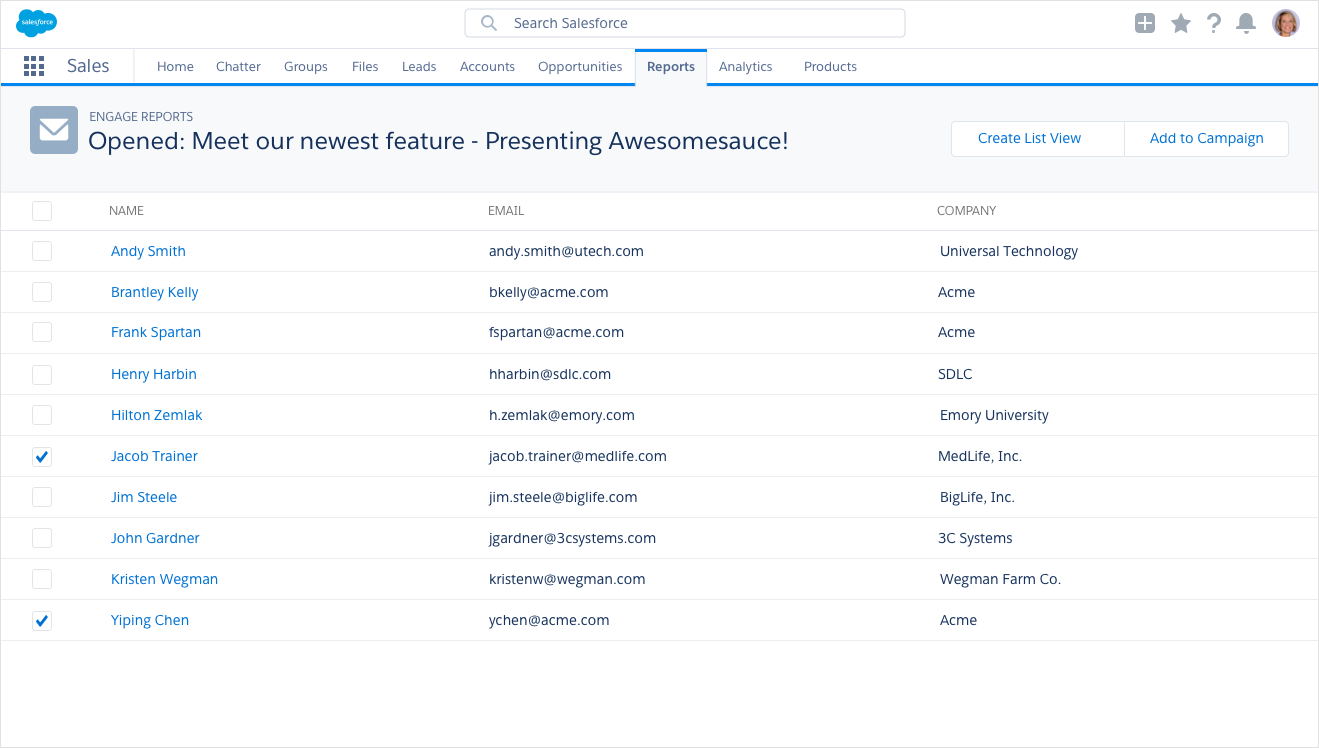The width and height of the screenshot is (1319, 748).
Task: Click company Universal Technology
Action: point(1009,251)
